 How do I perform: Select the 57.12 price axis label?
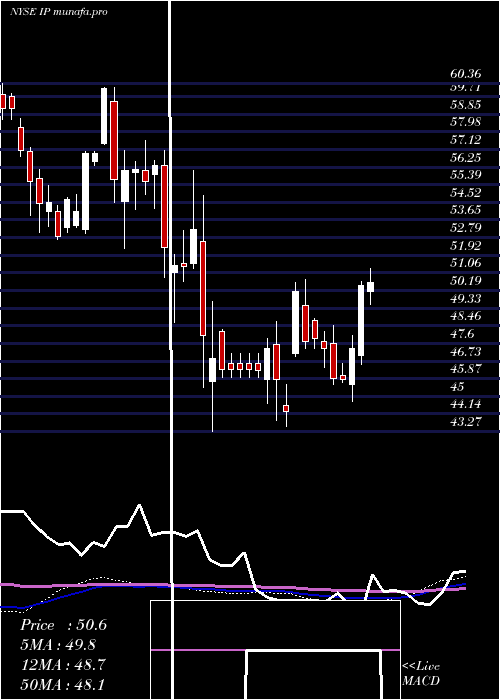[465, 140]
